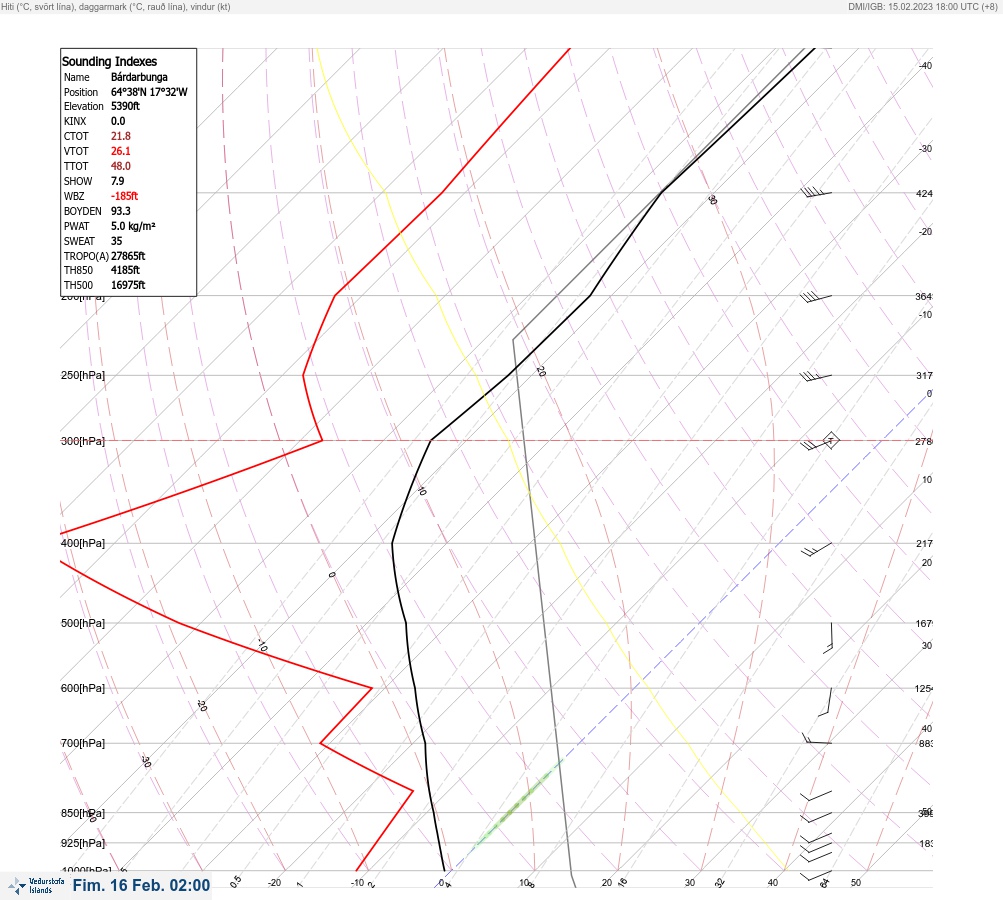Click the TH500 value '16975ft'
The image size is (1003, 900).
click(128, 285)
